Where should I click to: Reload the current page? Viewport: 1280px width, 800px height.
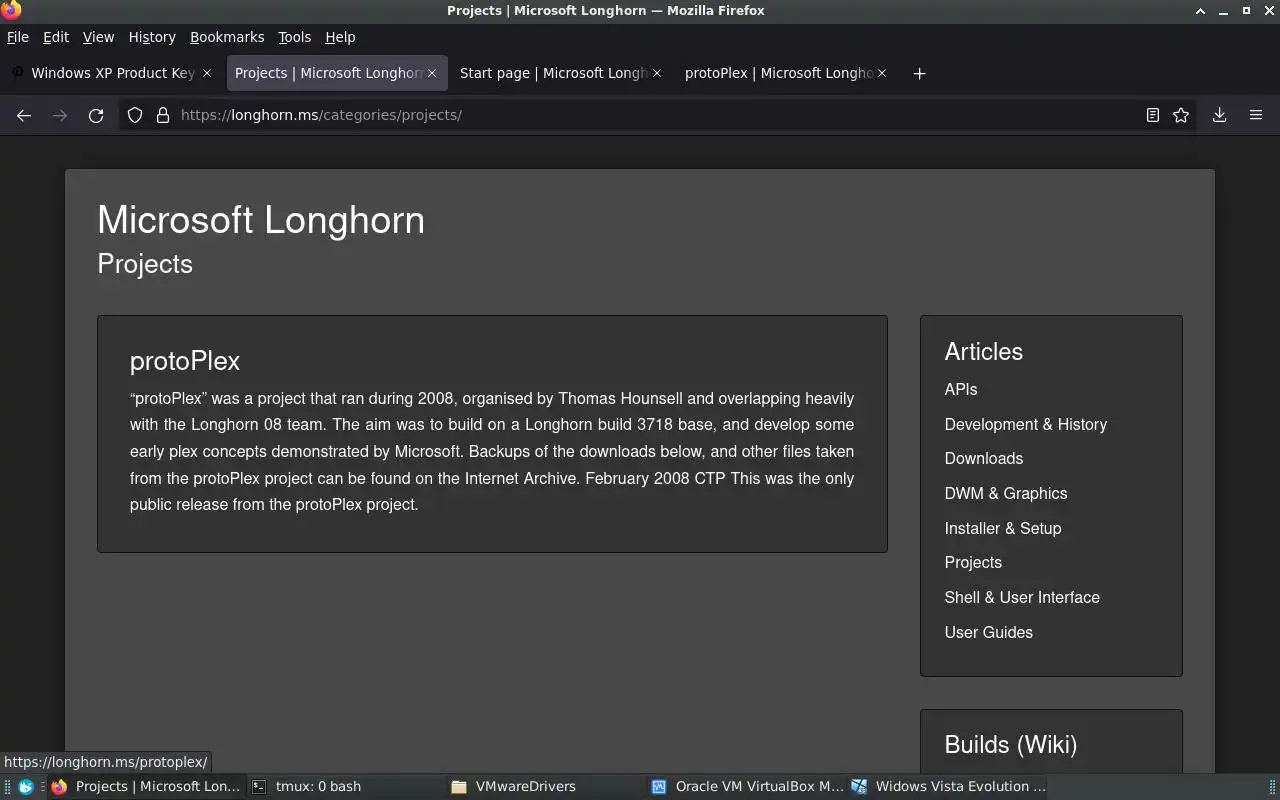point(96,115)
